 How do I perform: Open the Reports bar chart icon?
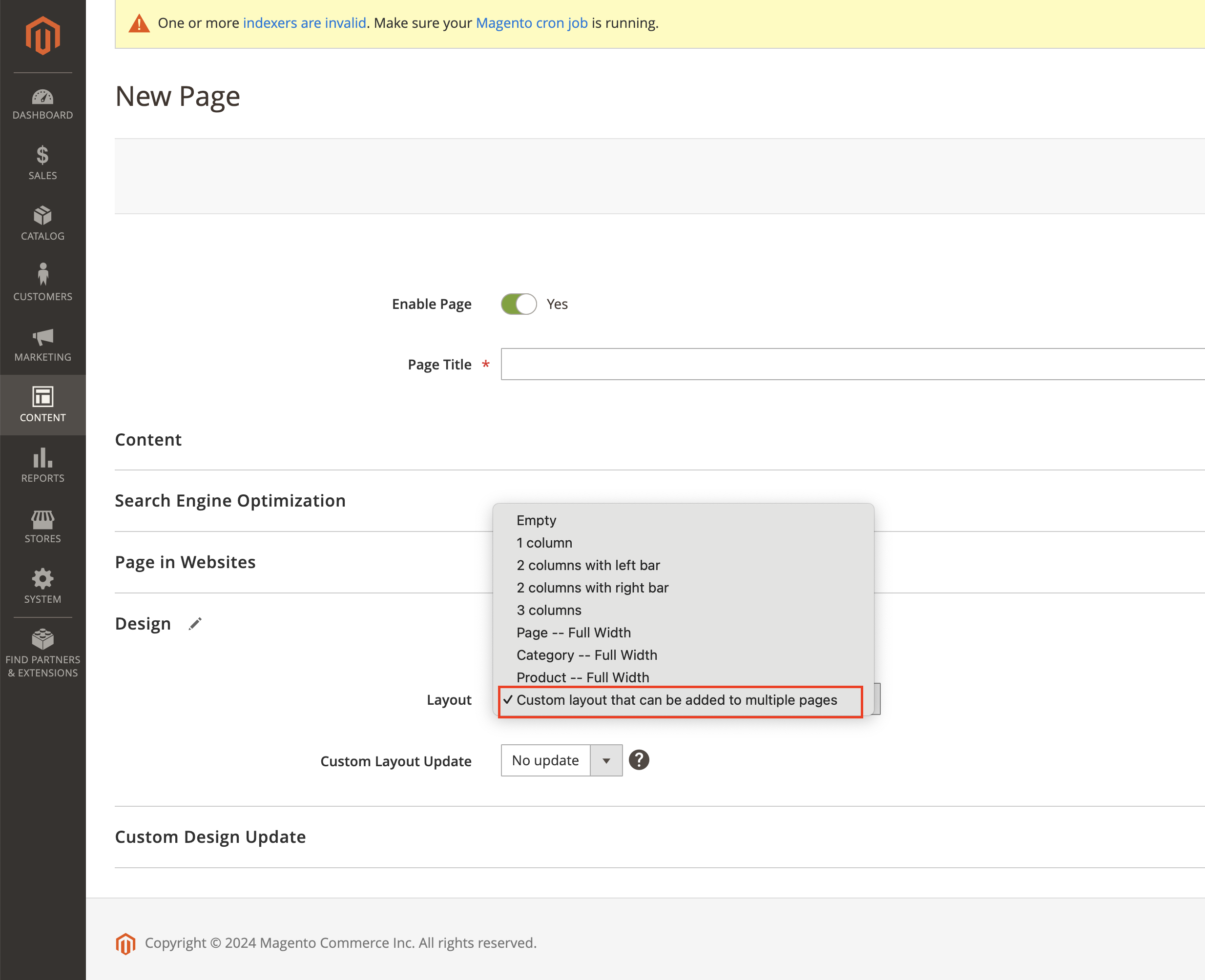42,458
